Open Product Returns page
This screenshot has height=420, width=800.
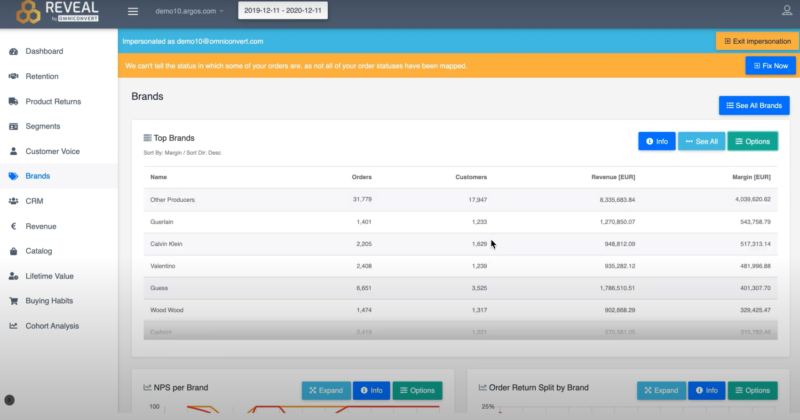(53, 102)
